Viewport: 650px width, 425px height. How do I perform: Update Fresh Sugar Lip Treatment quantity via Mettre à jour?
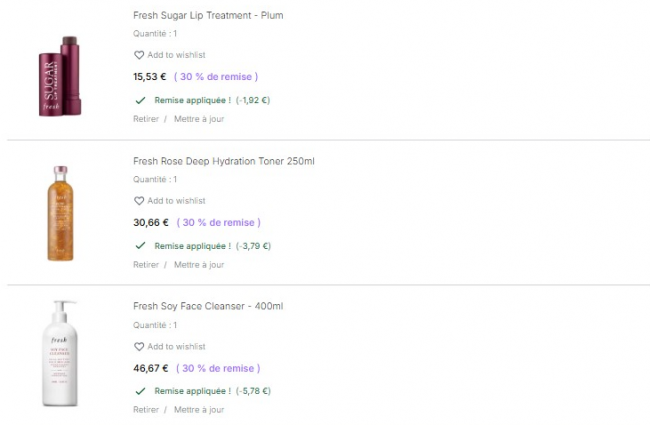[x=199, y=119]
